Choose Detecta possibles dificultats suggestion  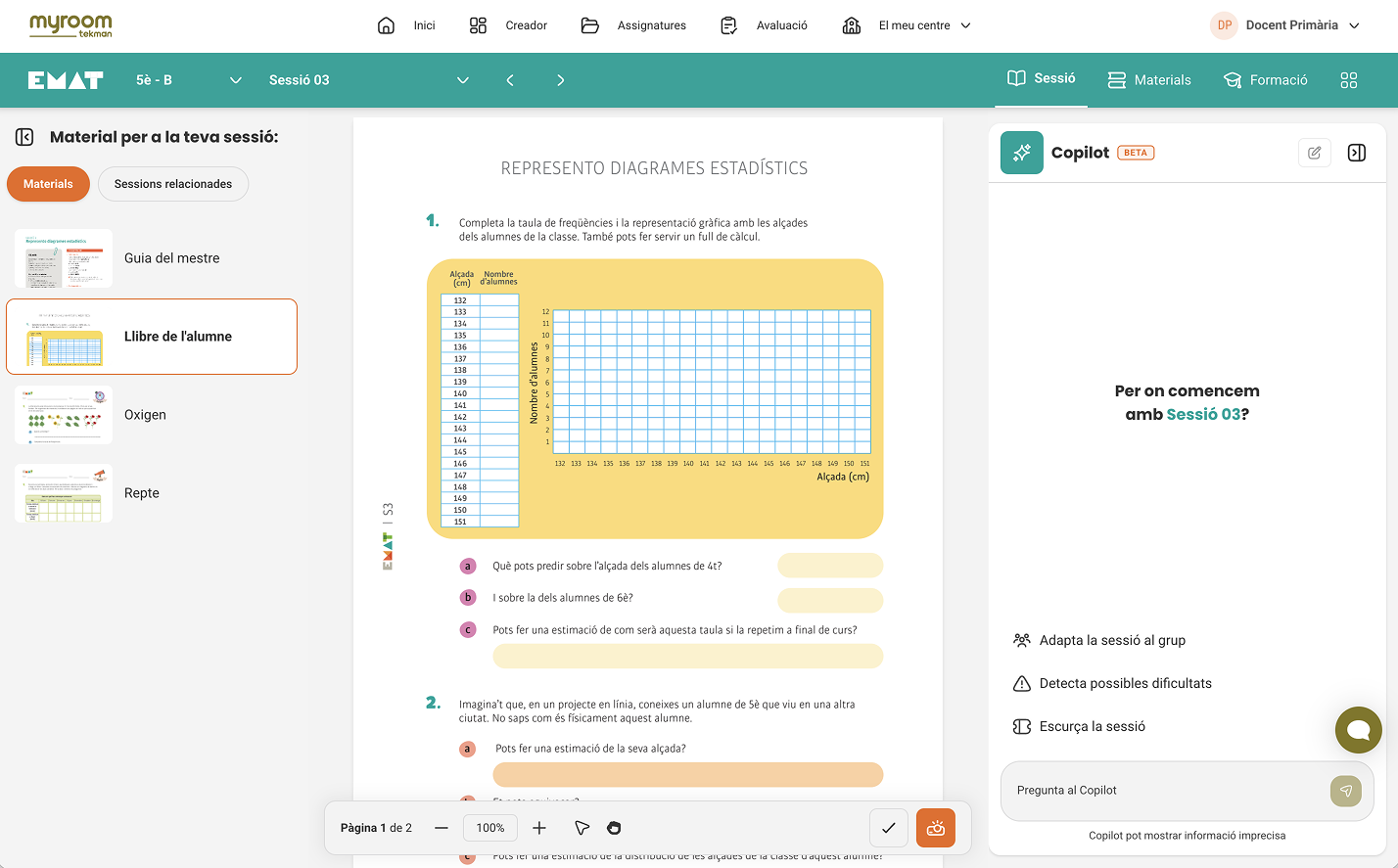point(1112,683)
